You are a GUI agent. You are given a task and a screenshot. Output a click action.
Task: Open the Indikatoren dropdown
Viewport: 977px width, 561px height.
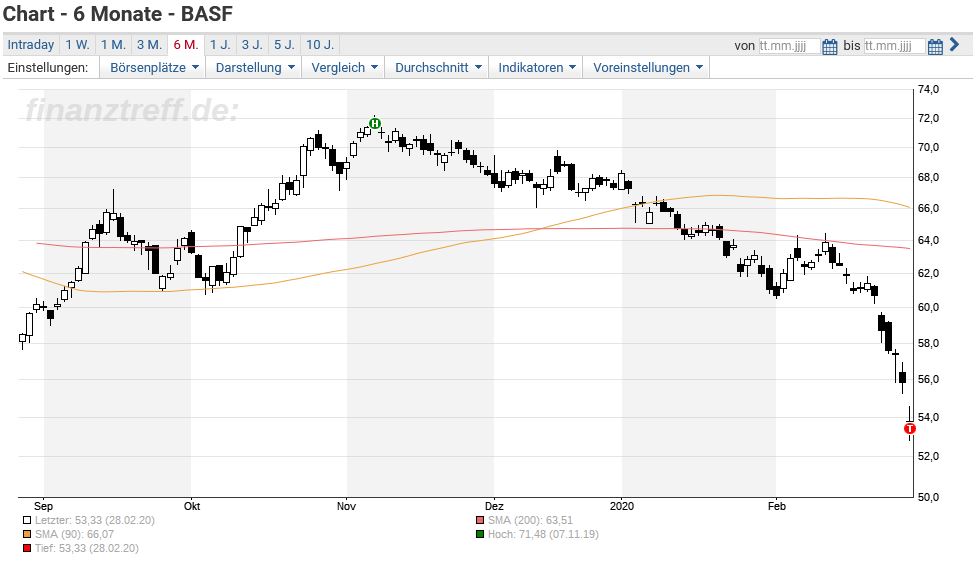pos(536,67)
